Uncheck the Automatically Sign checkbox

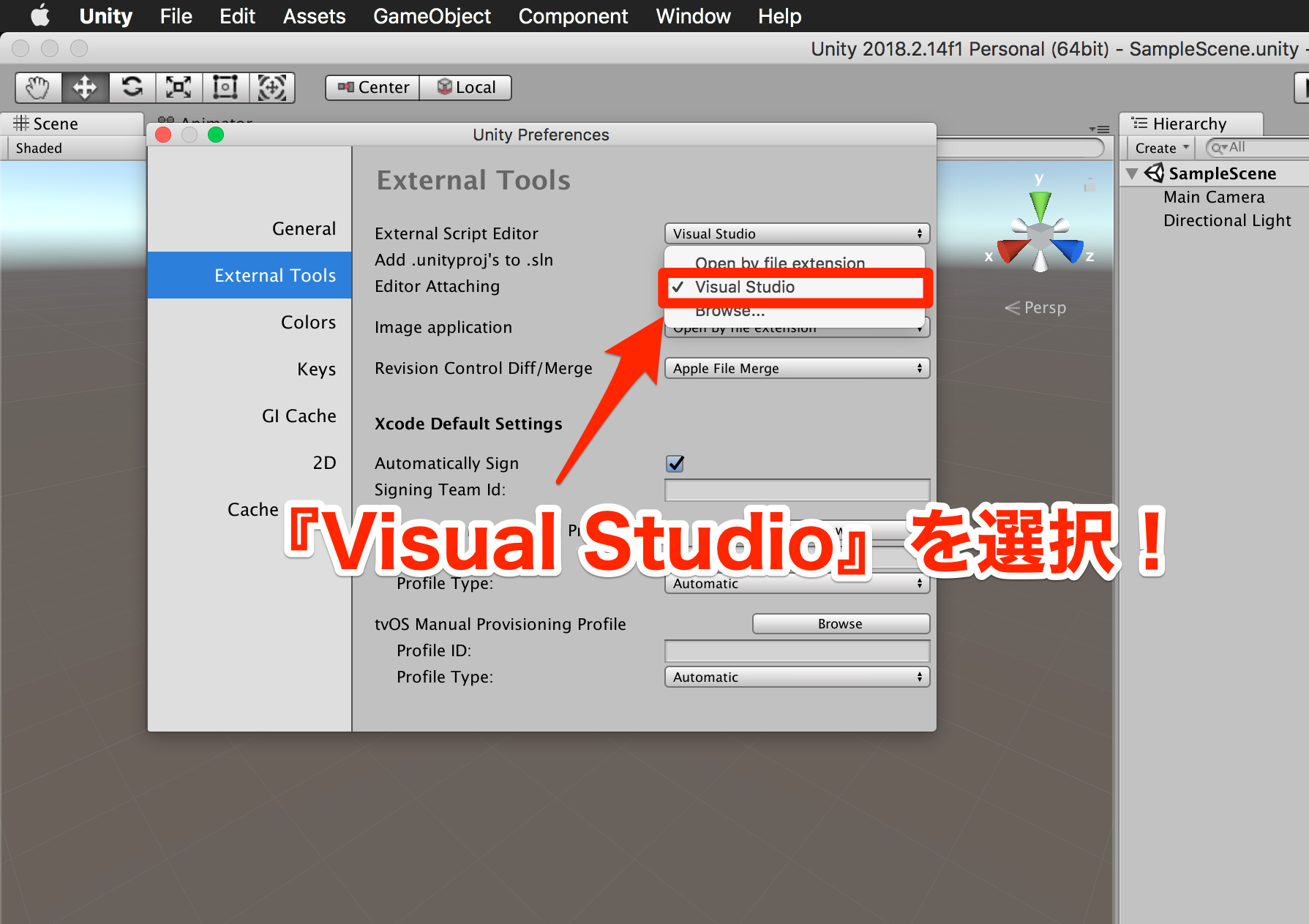(x=675, y=463)
